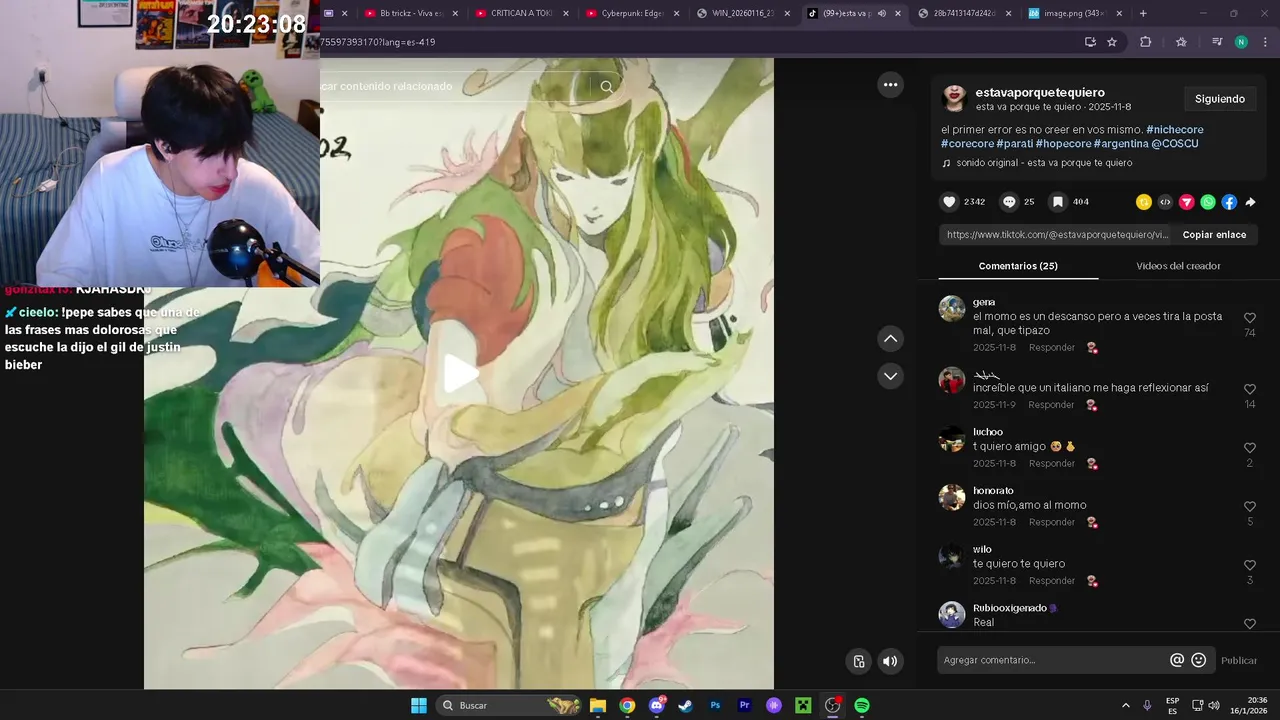Open the Chrome profile avatar N
1280x720 pixels.
1241,42
